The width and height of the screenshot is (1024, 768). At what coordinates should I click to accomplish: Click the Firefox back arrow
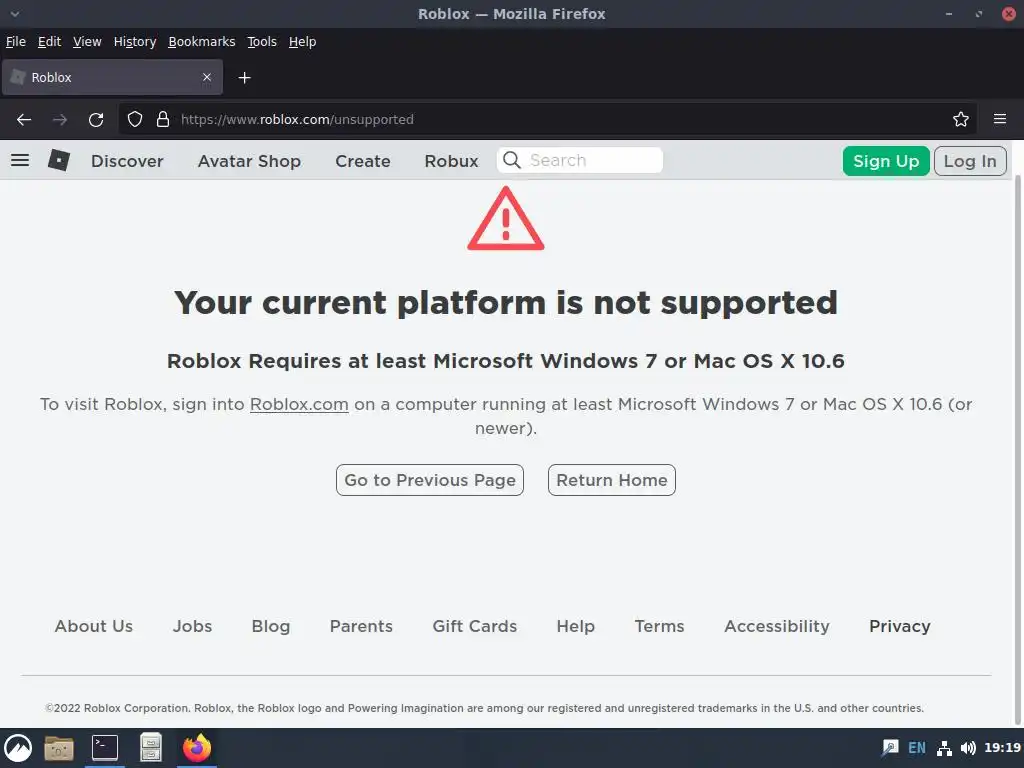24,120
